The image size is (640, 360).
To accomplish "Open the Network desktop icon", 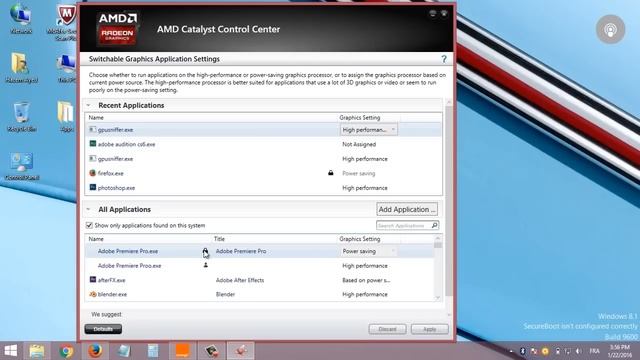I will 20,19.
